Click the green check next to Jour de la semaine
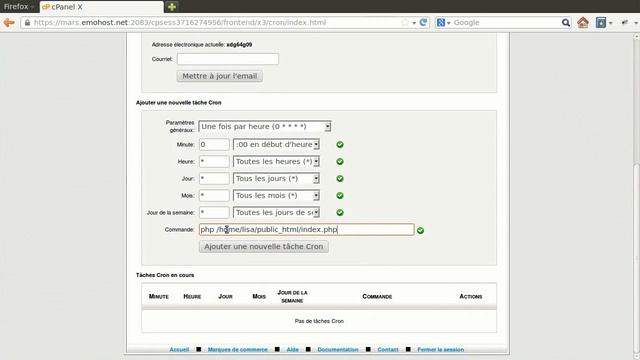Image resolution: width=640 pixels, height=360 pixels. click(340, 213)
